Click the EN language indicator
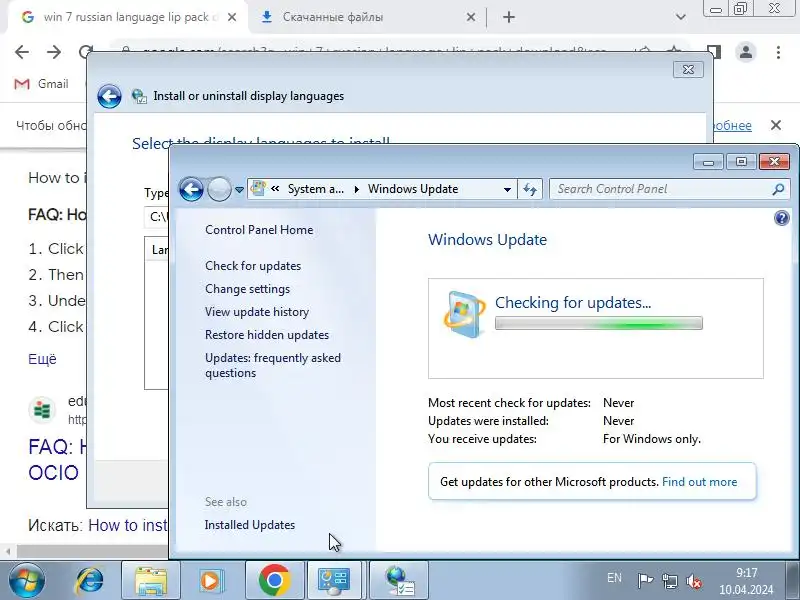Viewport: 800px width, 600px height. [x=614, y=578]
